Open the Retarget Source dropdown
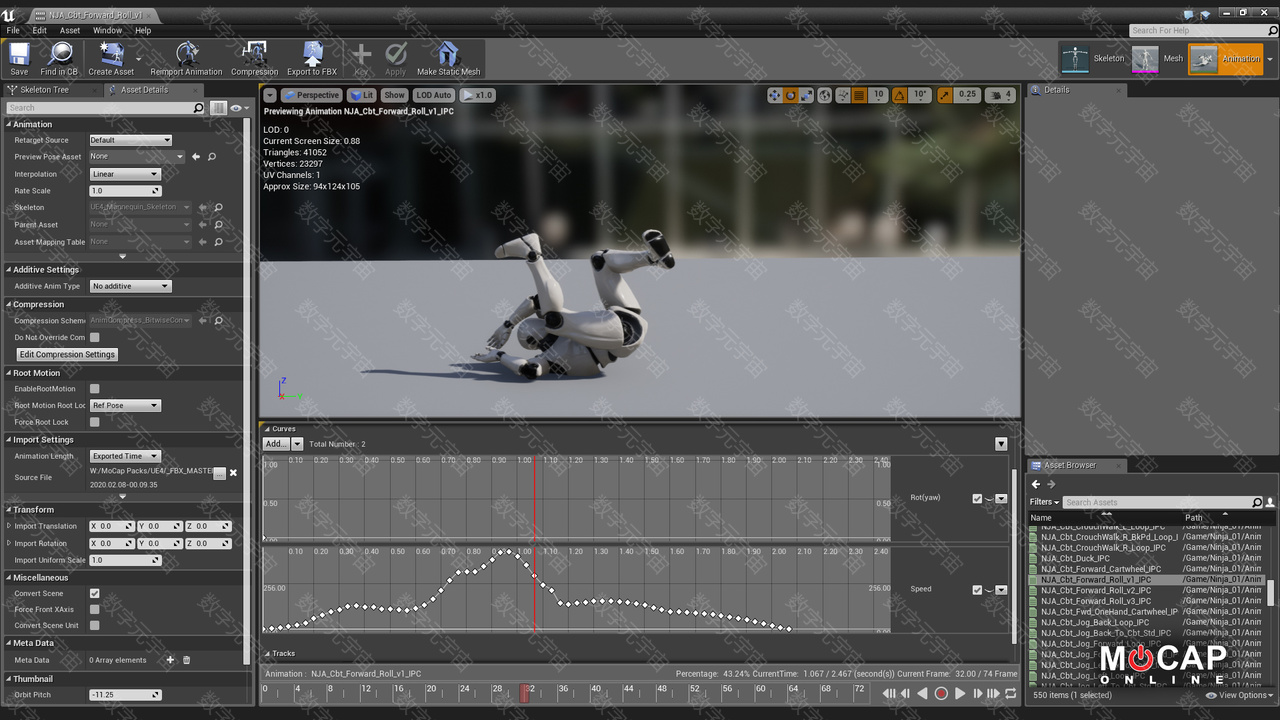Viewport: 1280px width, 720px height. click(130, 140)
